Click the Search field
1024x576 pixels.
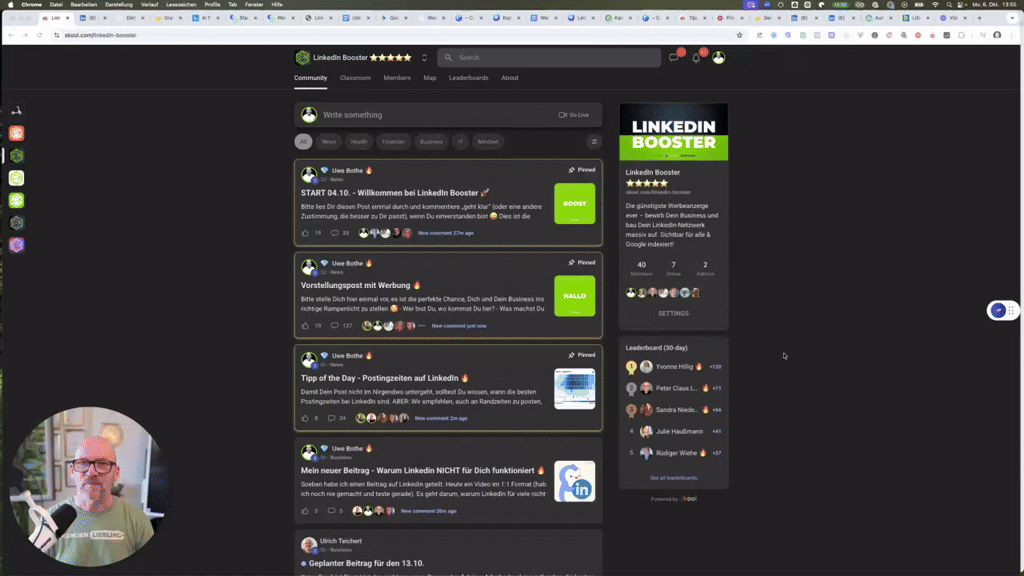point(549,57)
